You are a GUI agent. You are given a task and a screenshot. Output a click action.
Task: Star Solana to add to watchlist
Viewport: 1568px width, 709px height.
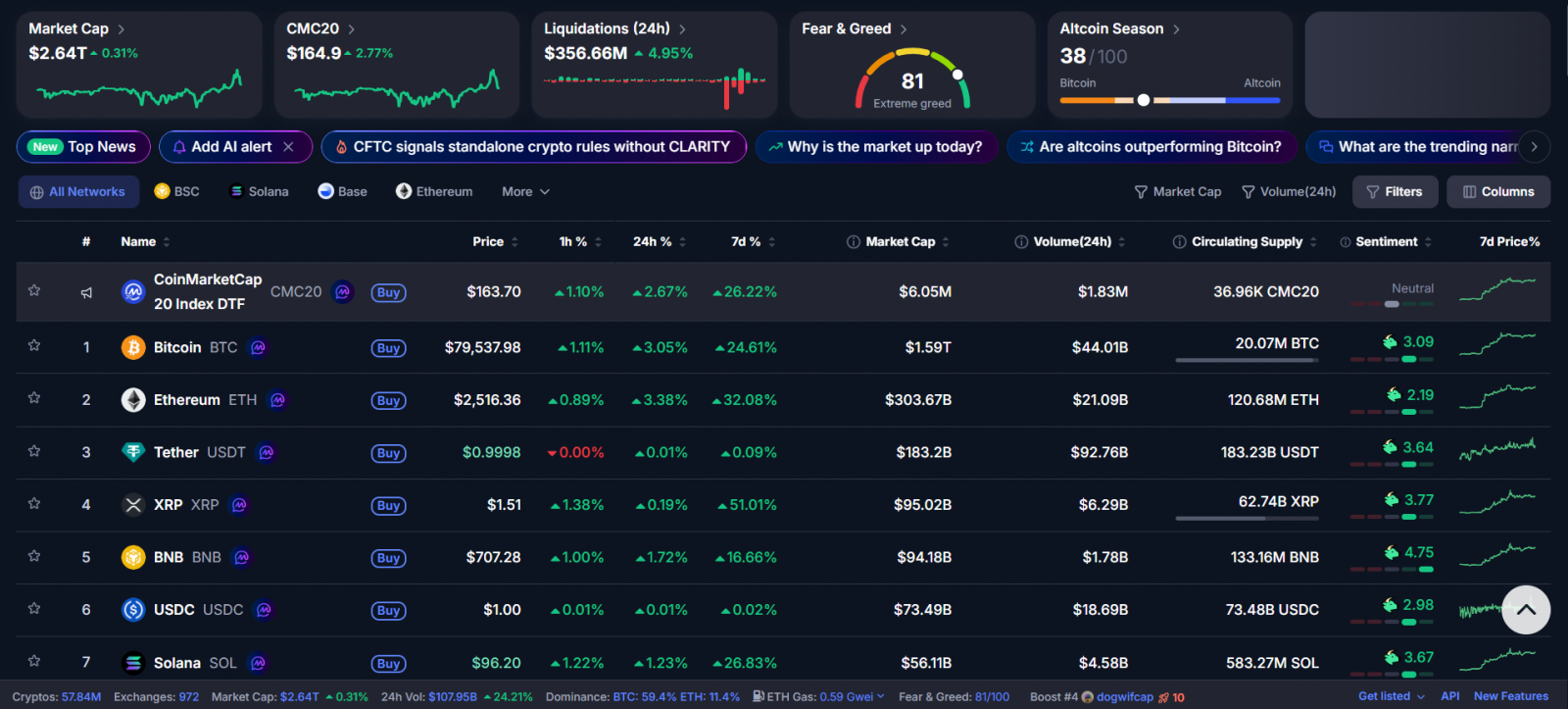pyautogui.click(x=34, y=661)
